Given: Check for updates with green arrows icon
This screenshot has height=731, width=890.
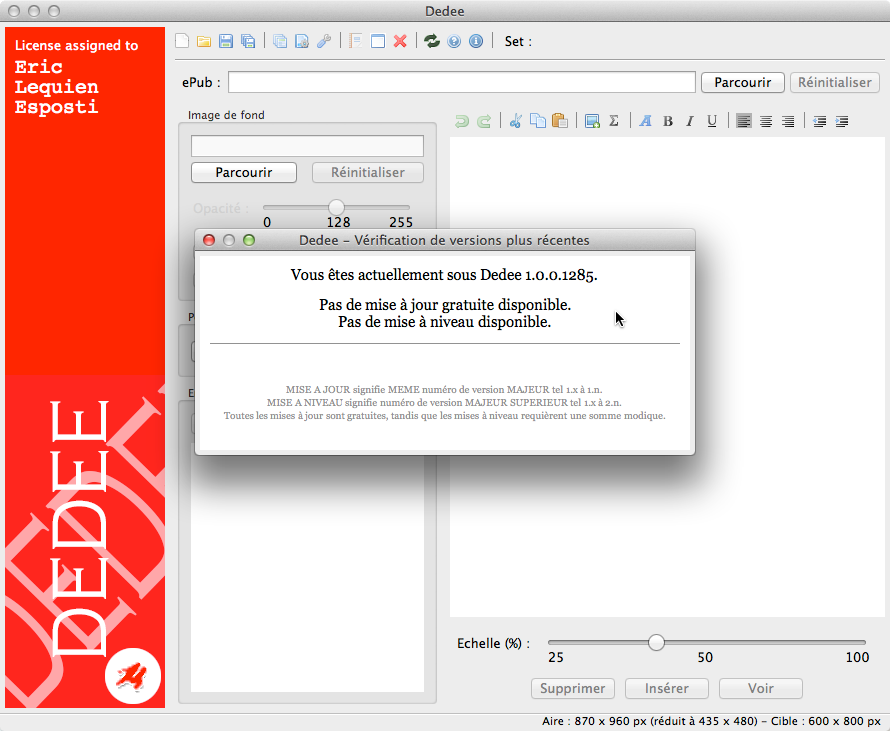Looking at the screenshot, I should tap(432, 41).
